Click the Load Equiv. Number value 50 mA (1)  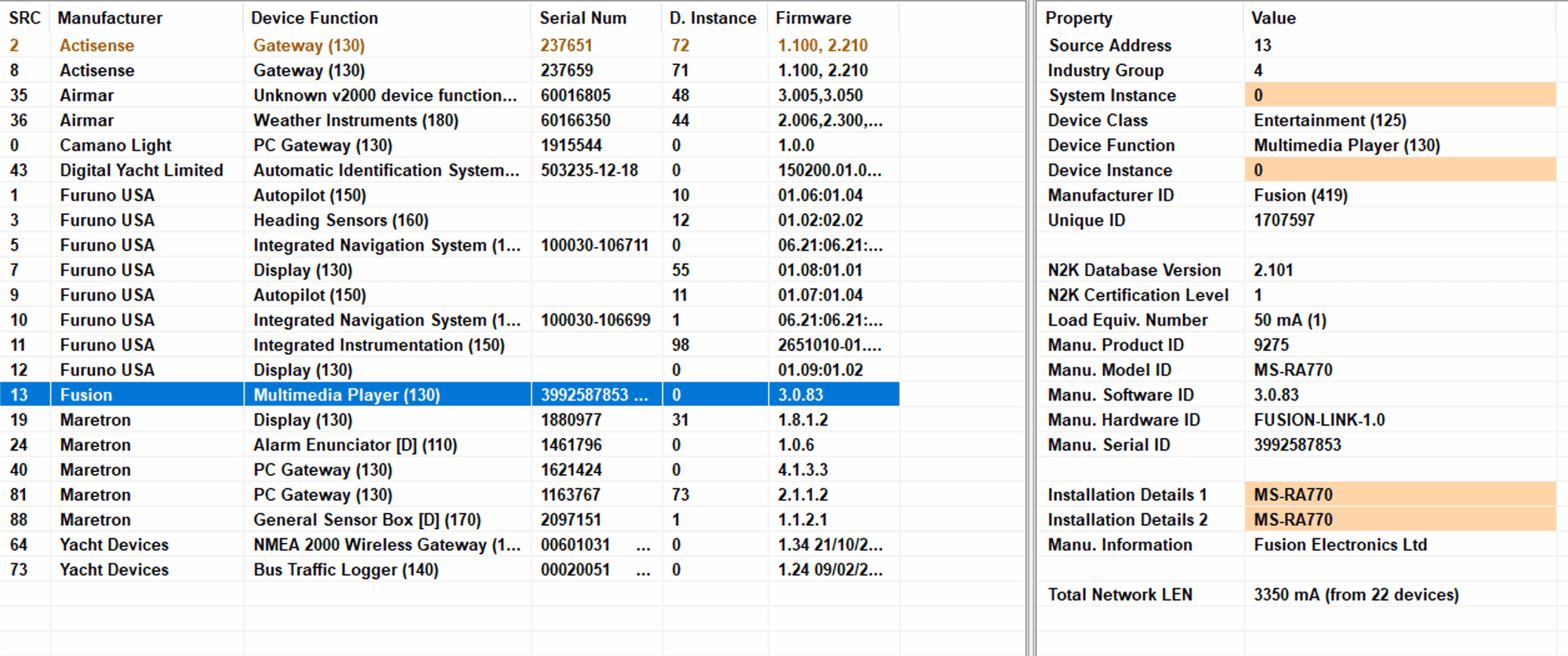(1290, 321)
